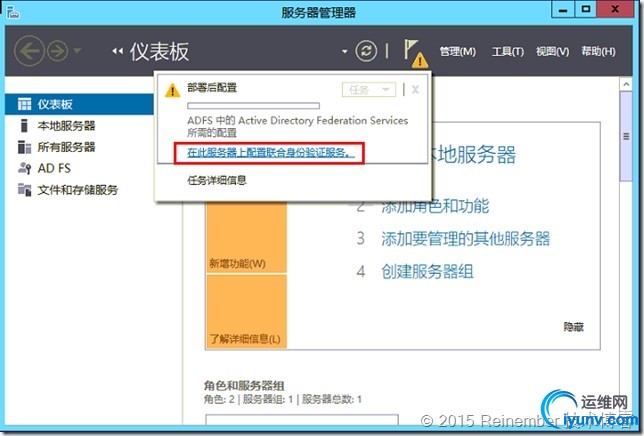644x436 pixels.
Task: Click the Server Manager title bar icon
Action: pos(13,12)
